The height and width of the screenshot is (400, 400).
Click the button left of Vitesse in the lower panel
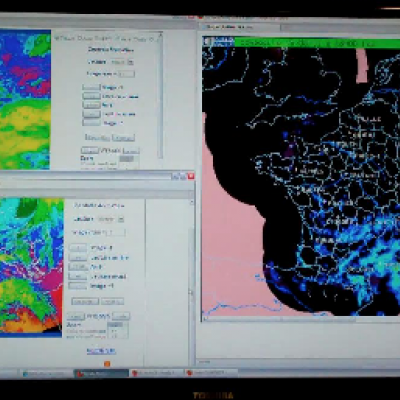point(75,316)
